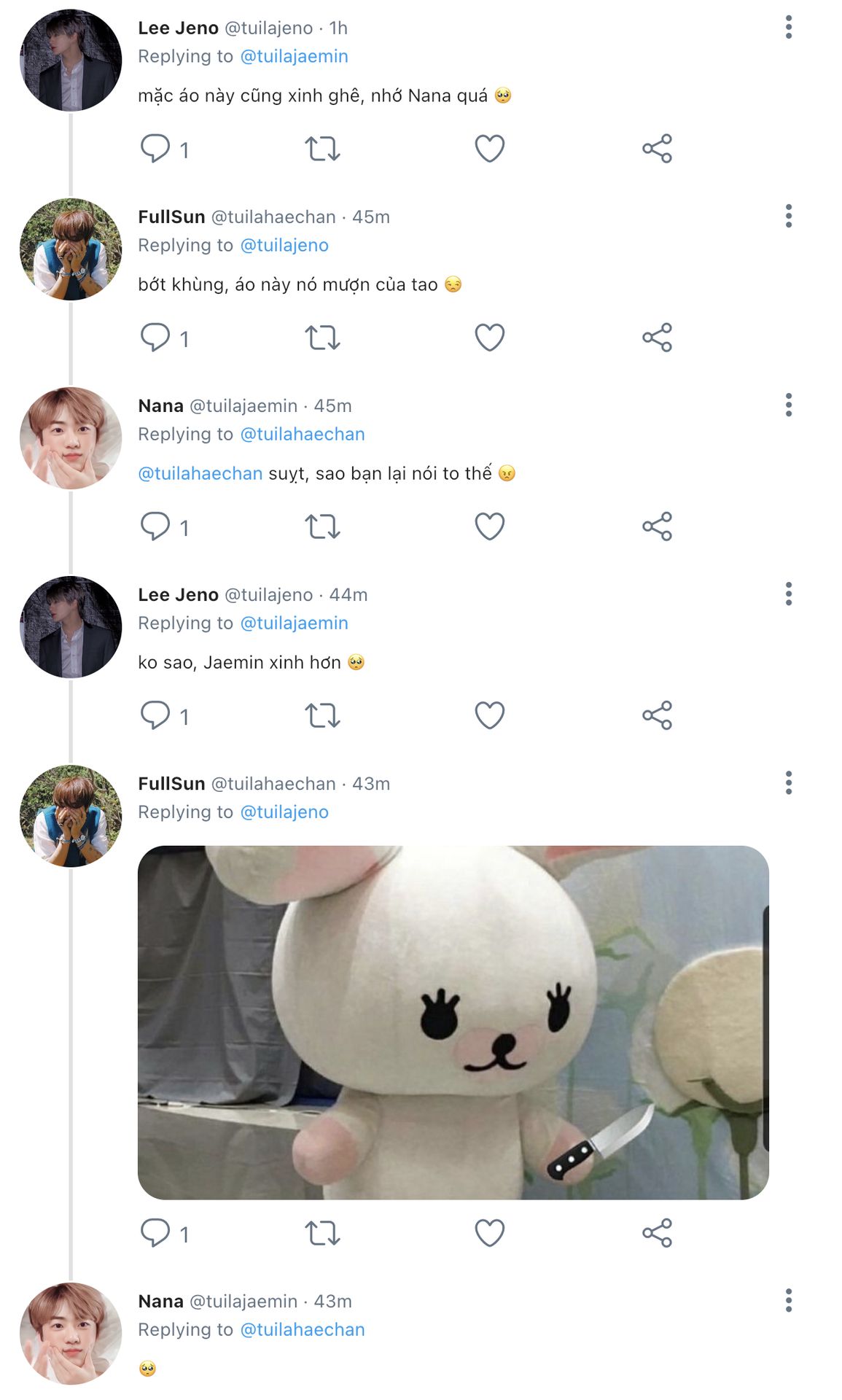Viewport: 842px width, 1400px height.
Task: Click @tuilahaechan mention in Nana's tweet text
Action: 200,473
